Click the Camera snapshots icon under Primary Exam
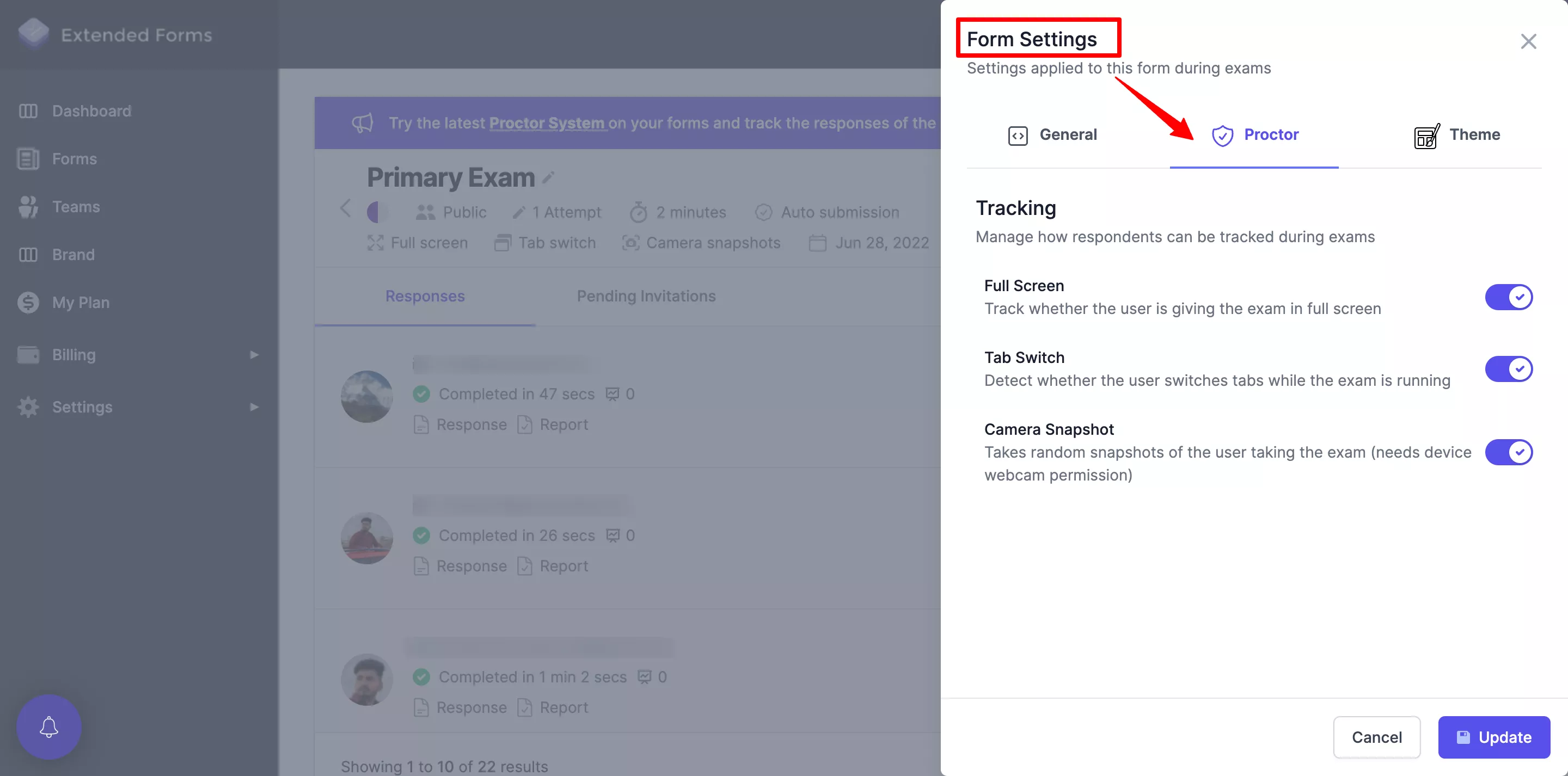1568x776 pixels. [x=630, y=242]
